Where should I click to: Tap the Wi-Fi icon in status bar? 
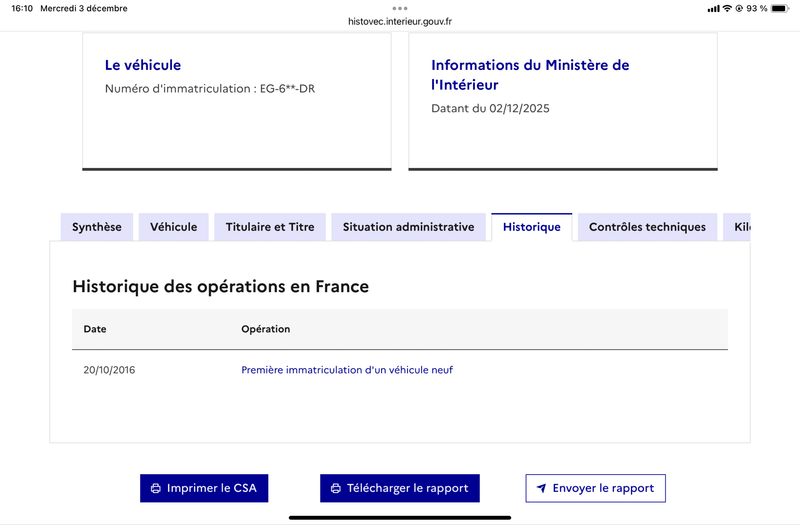coord(727,8)
